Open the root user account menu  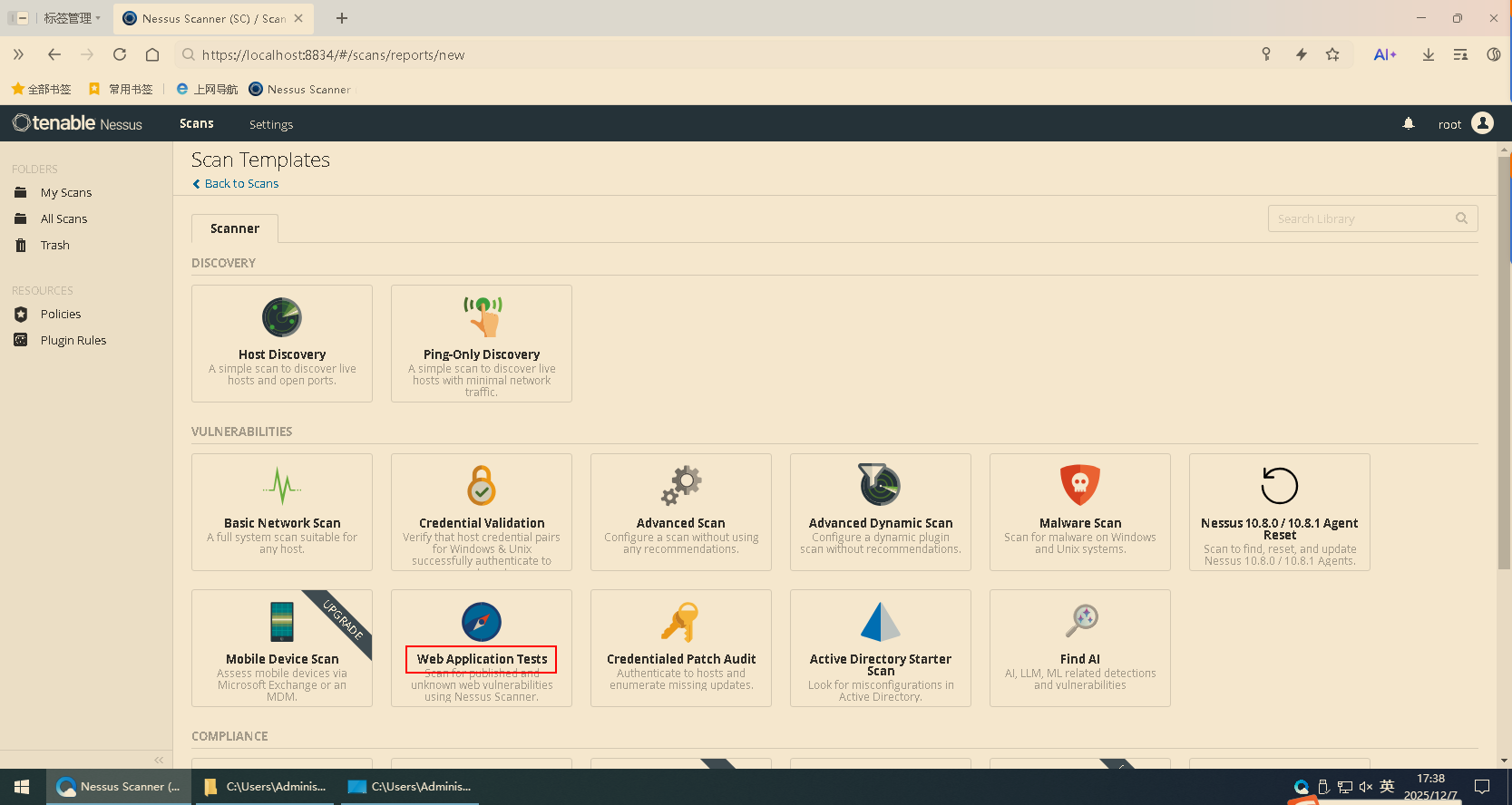(1465, 124)
